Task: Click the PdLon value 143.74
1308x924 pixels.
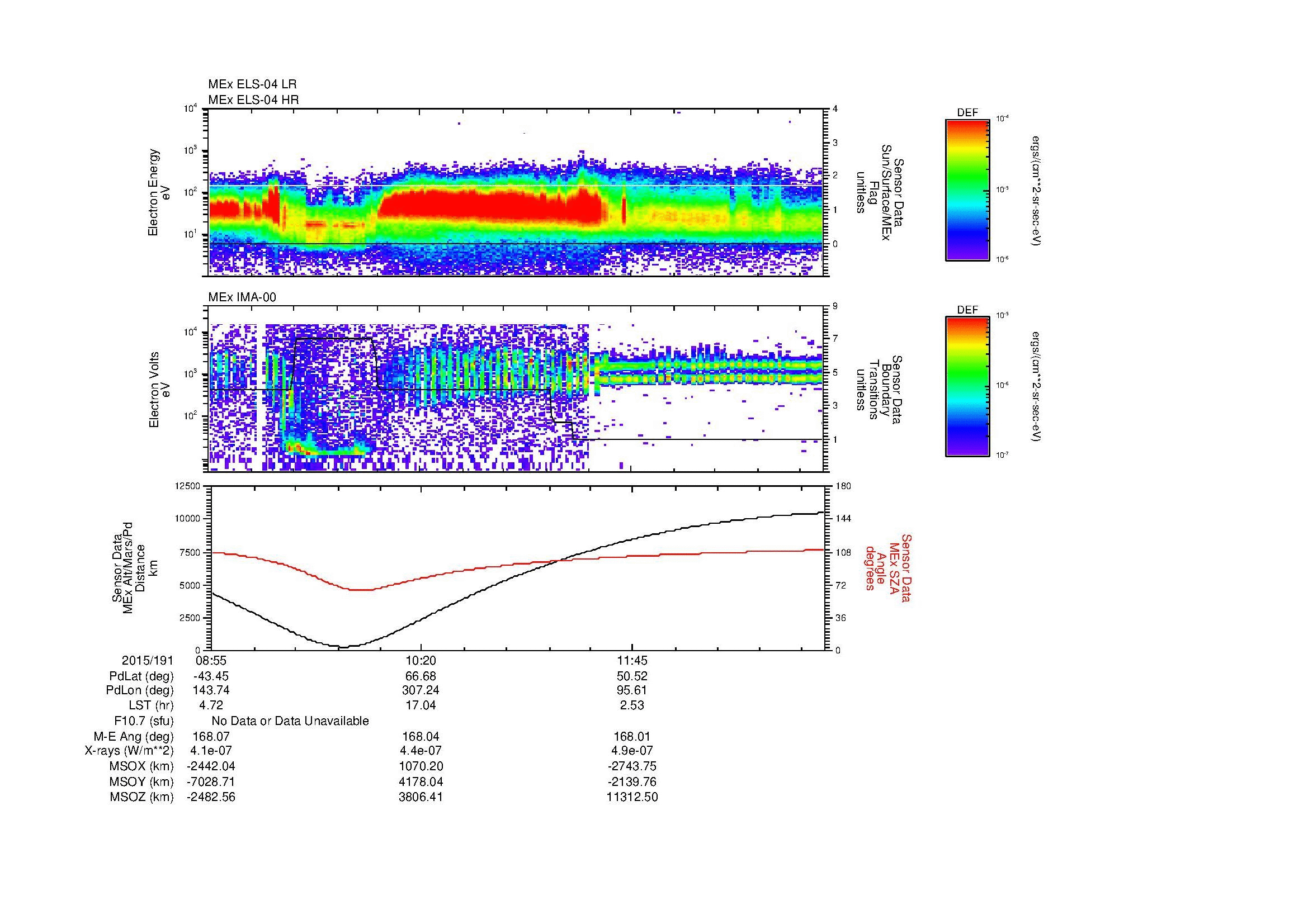Action: 211,690
